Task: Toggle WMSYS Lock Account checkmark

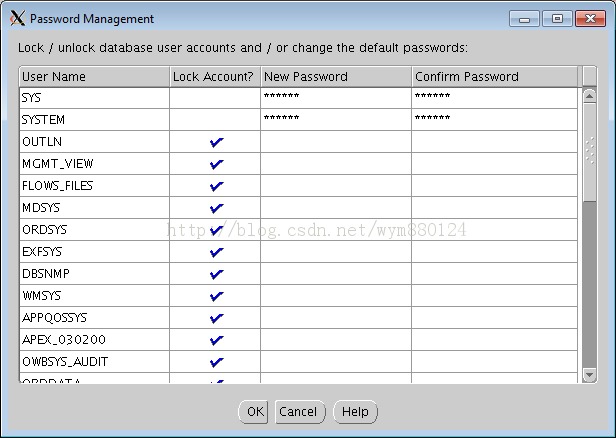Action: (x=216, y=296)
